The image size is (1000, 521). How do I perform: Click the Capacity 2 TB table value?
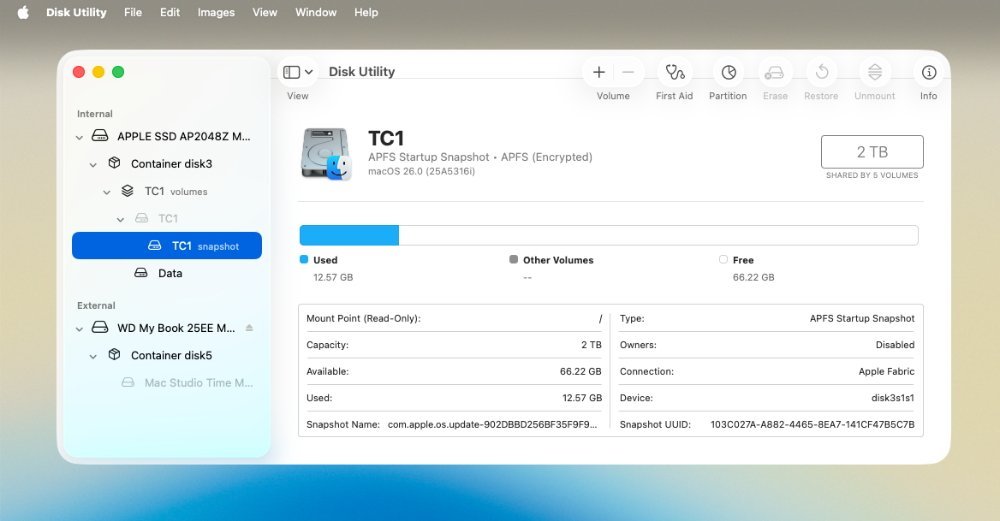pyautogui.click(x=591, y=344)
